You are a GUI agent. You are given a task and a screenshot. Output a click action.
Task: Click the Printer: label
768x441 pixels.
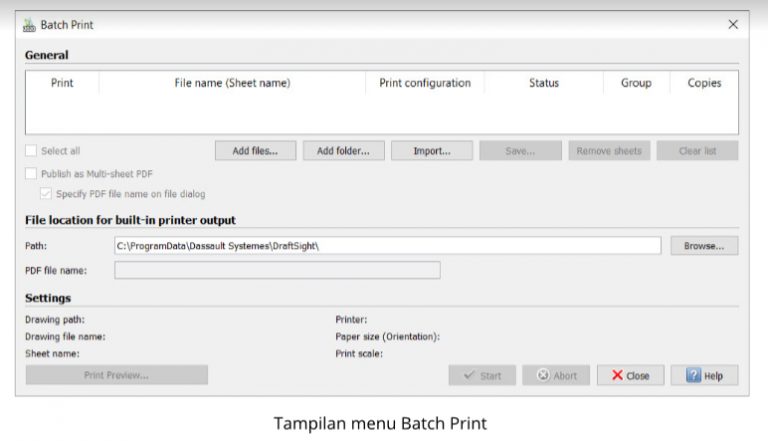[351, 319]
